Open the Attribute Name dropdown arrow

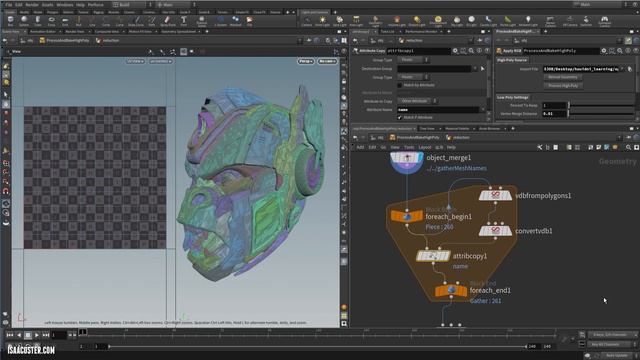[483, 109]
